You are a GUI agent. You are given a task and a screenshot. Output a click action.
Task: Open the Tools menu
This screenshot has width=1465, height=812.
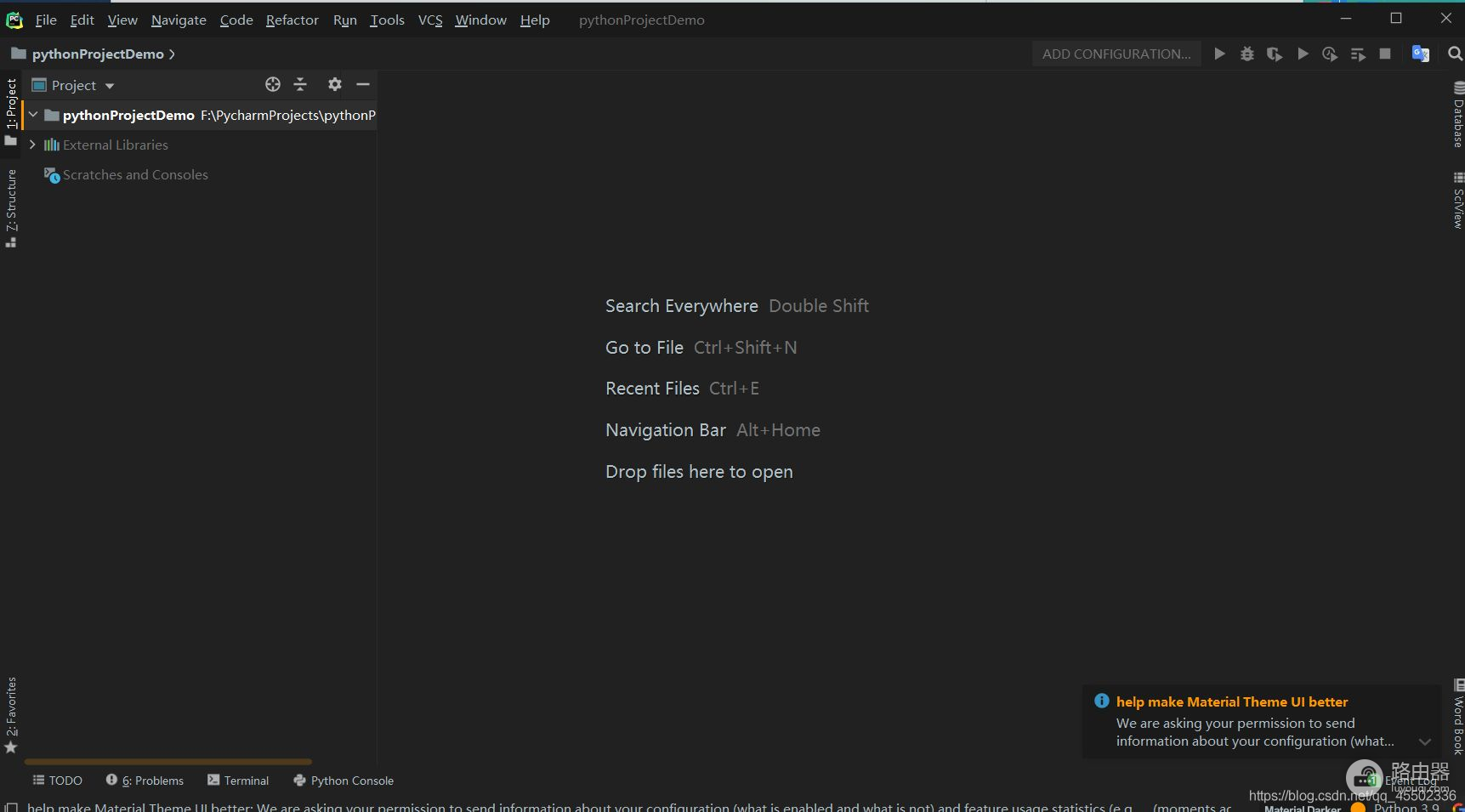tap(387, 20)
